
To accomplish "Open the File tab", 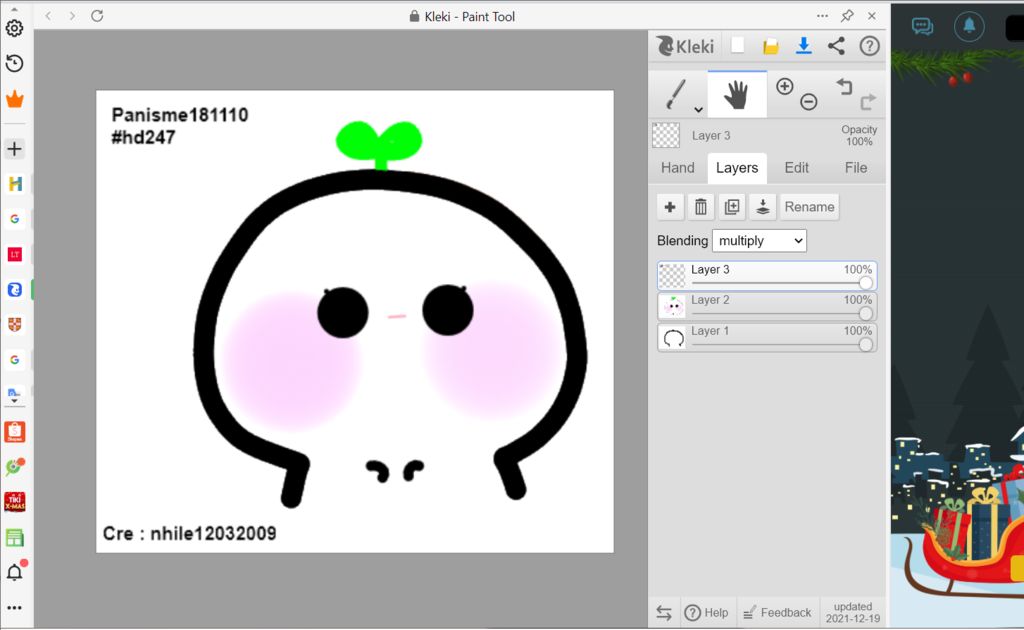I will 856,168.
